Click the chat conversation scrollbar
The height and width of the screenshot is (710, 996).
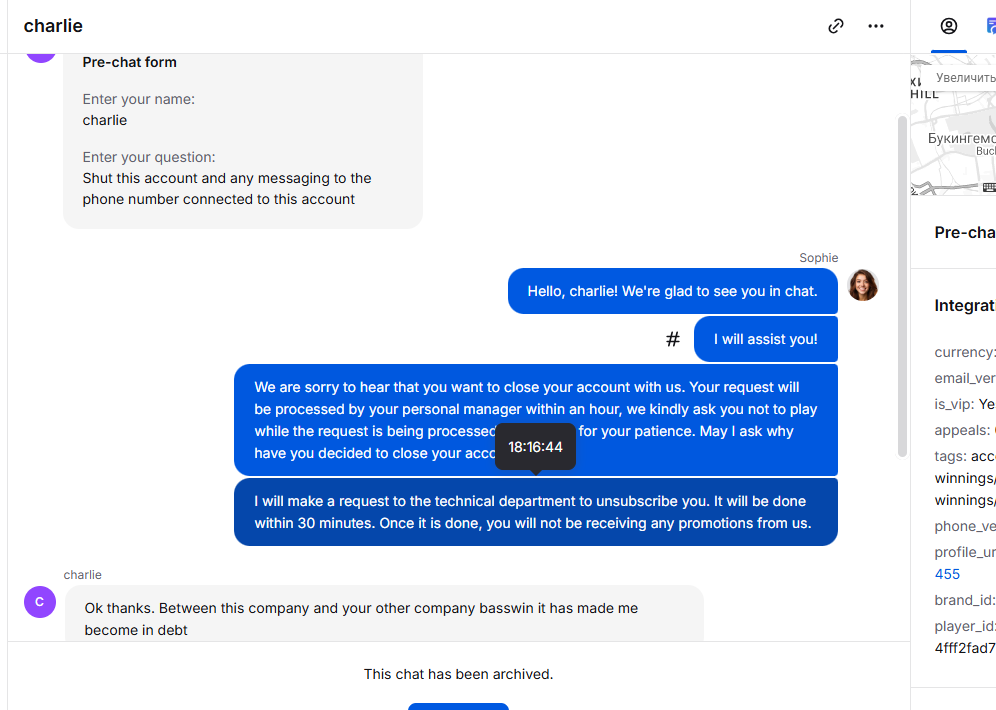click(902, 285)
